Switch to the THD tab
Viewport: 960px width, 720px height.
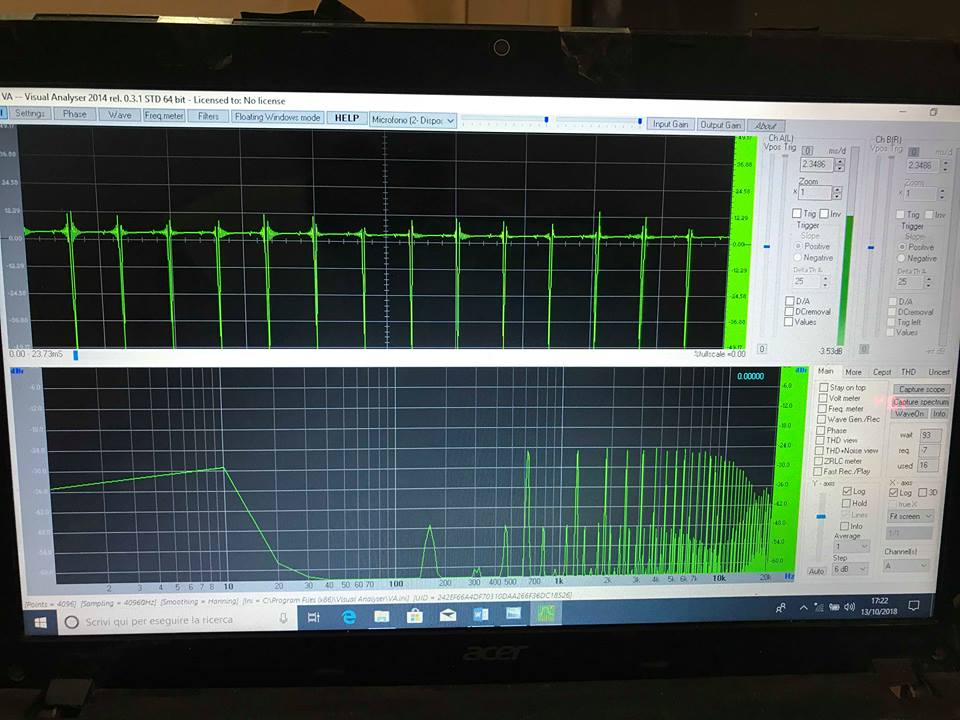[x=908, y=372]
